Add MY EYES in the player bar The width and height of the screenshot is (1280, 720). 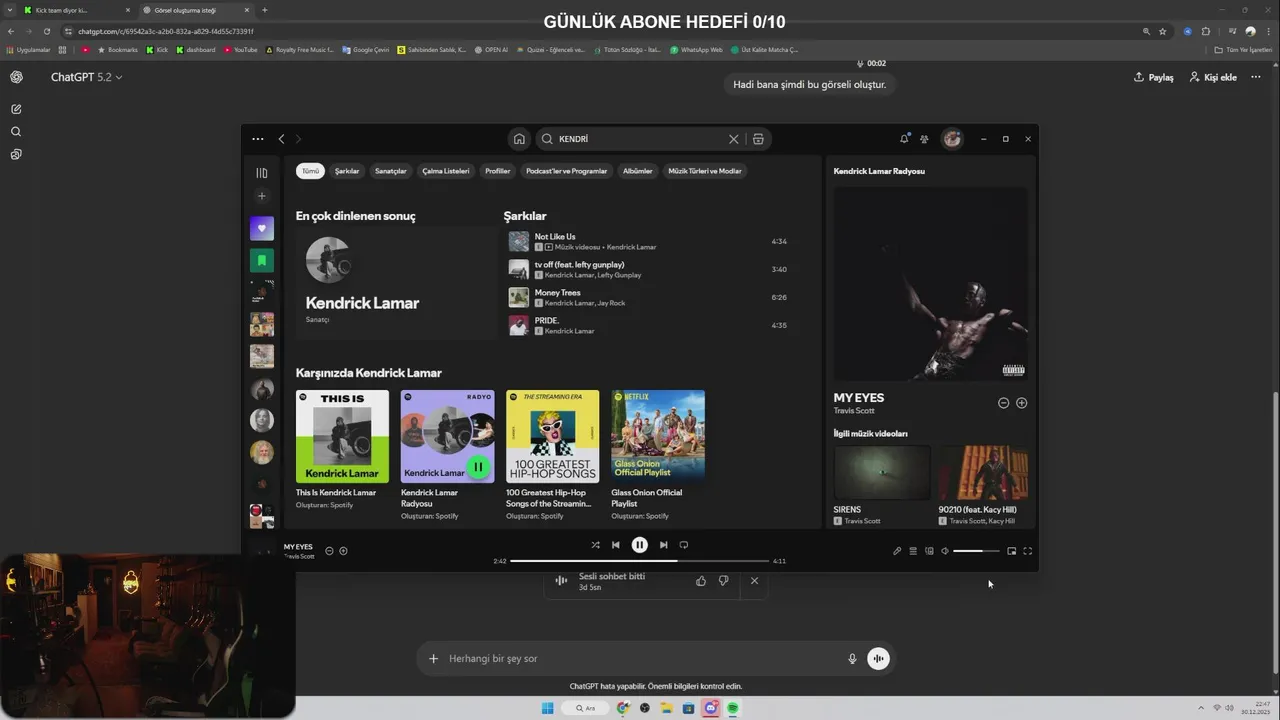(x=343, y=551)
